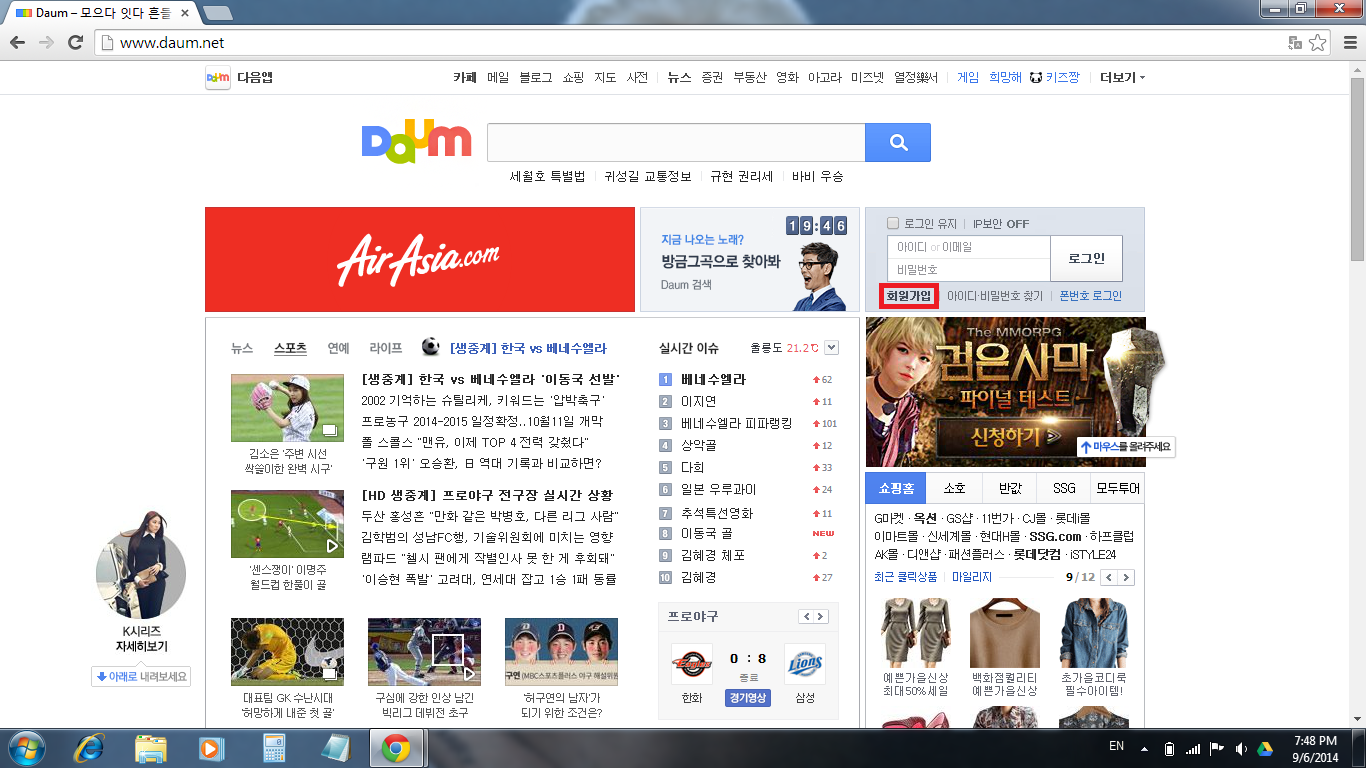This screenshot has width=1366, height=768.
Task: Open the AirAsia.com banner ad
Action: (x=420, y=260)
